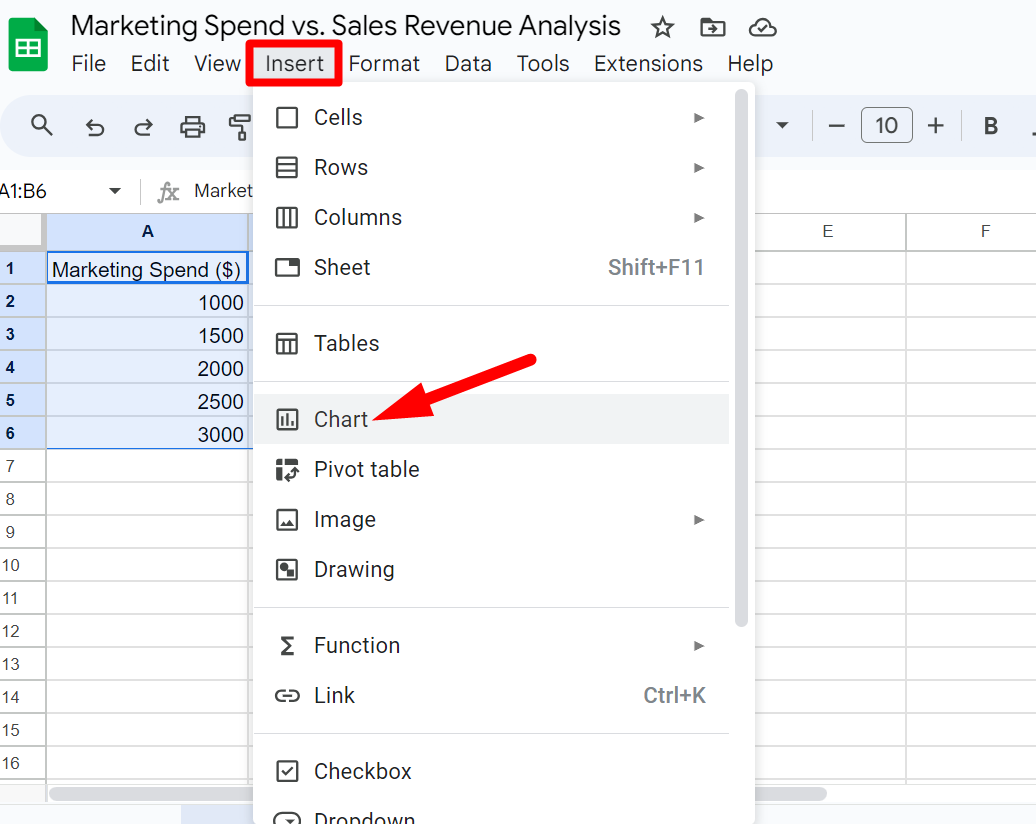Viewport: 1036px width, 824px height.
Task: Select Chart from the Insert menu
Action: point(341,419)
